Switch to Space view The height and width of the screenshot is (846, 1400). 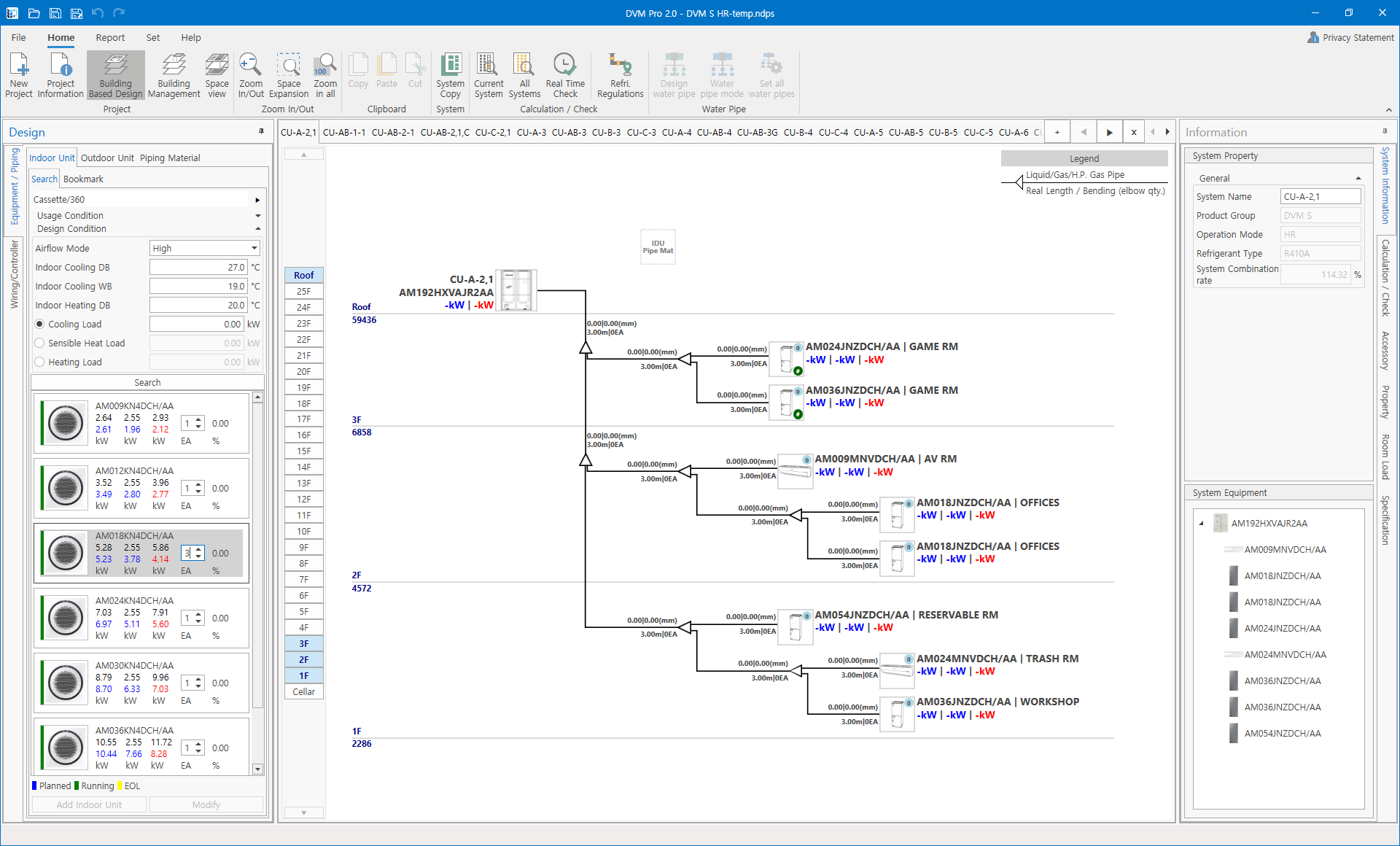[217, 75]
